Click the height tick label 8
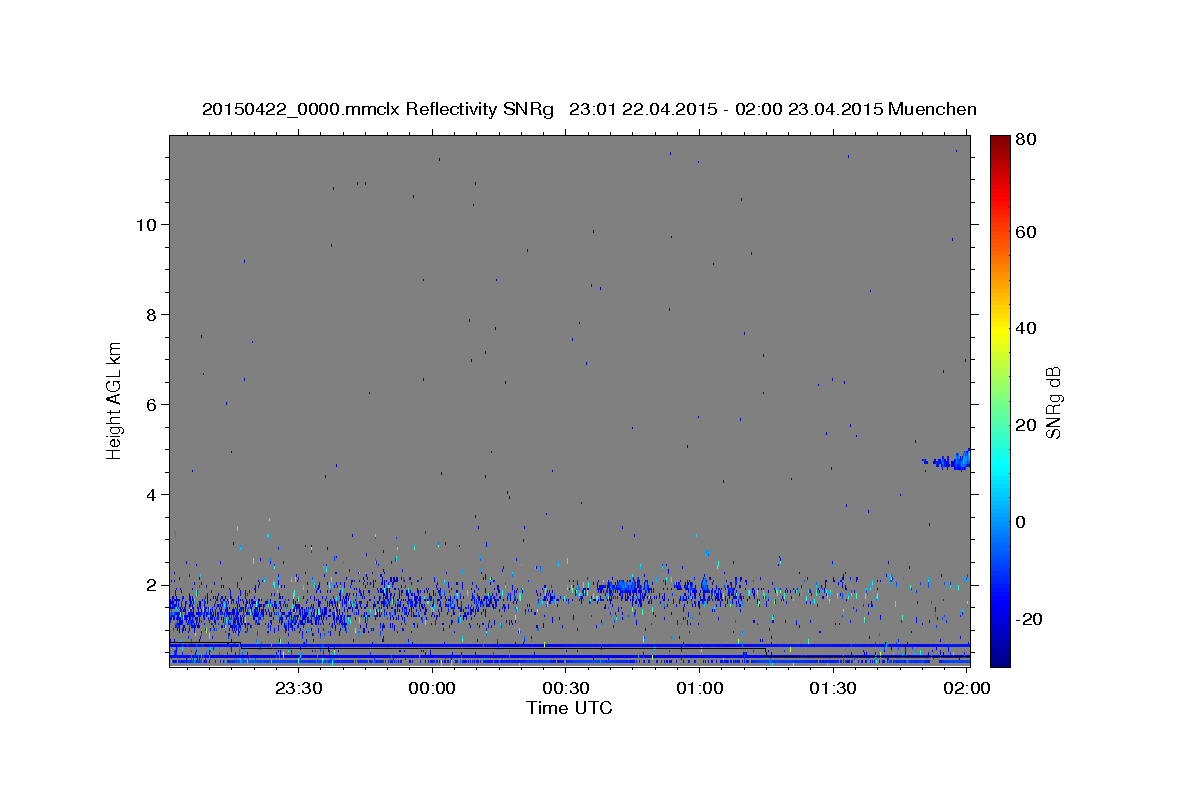The width and height of the screenshot is (1200, 800). pyautogui.click(x=151, y=315)
